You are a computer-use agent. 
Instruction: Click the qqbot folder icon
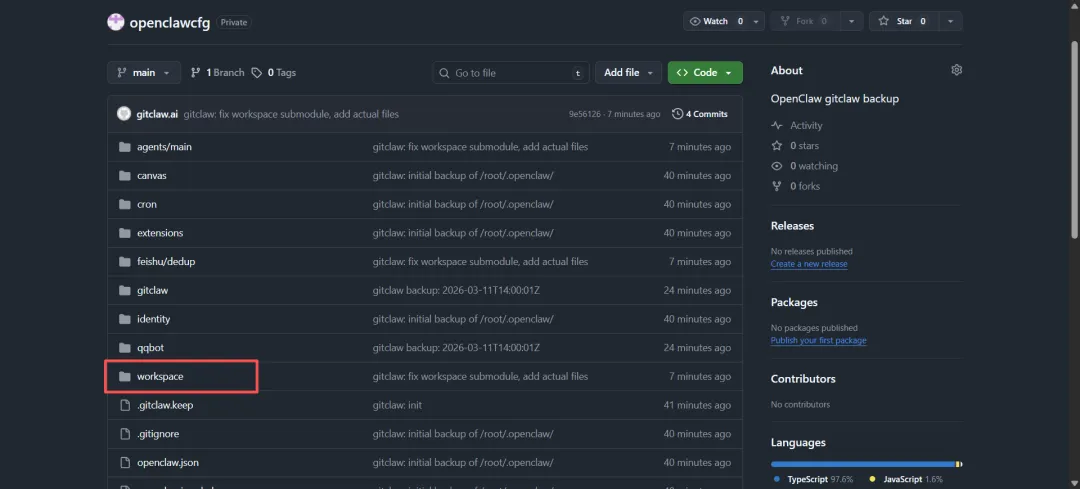pos(125,348)
